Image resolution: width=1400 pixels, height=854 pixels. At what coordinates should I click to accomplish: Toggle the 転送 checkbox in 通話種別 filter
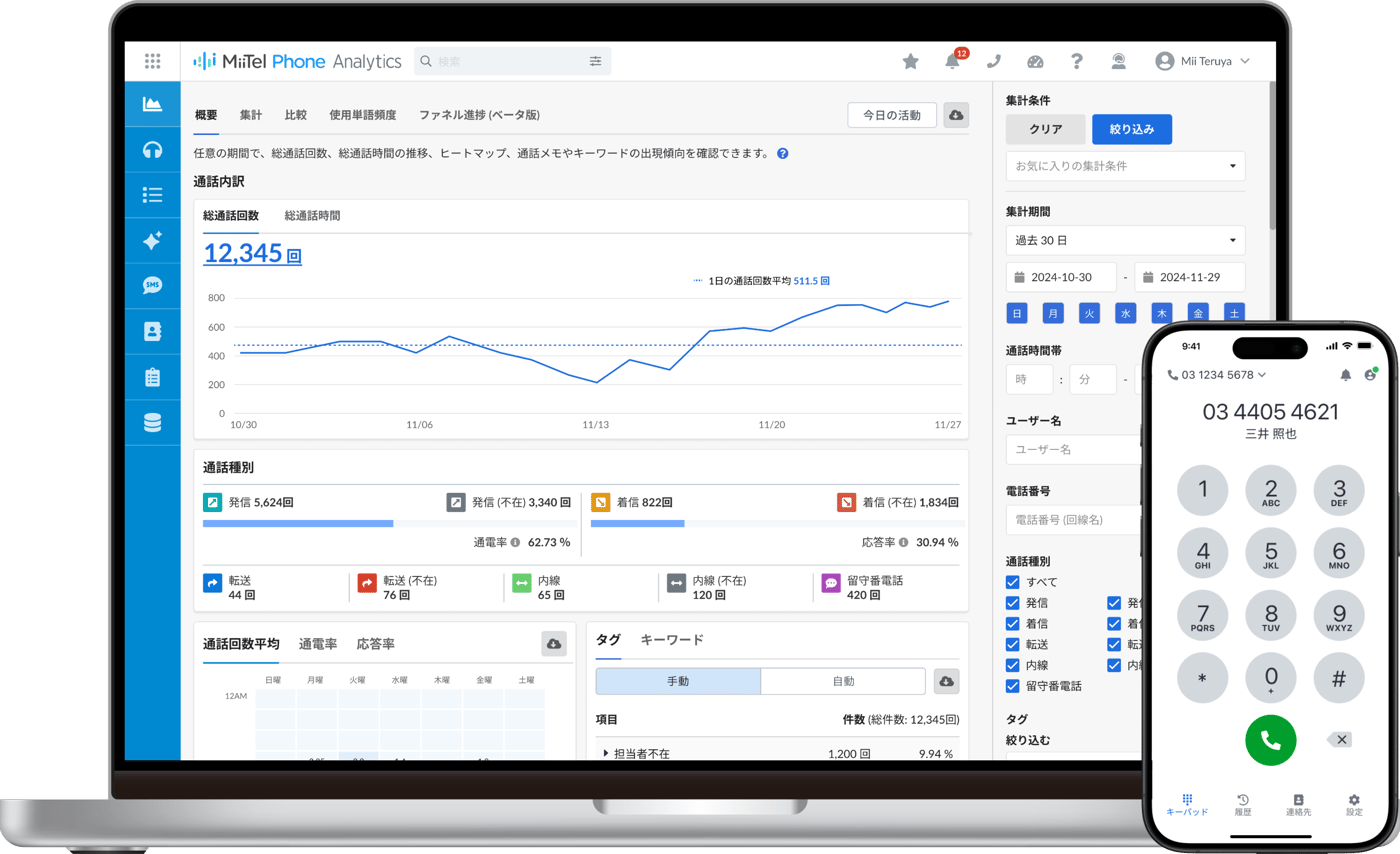1012,644
